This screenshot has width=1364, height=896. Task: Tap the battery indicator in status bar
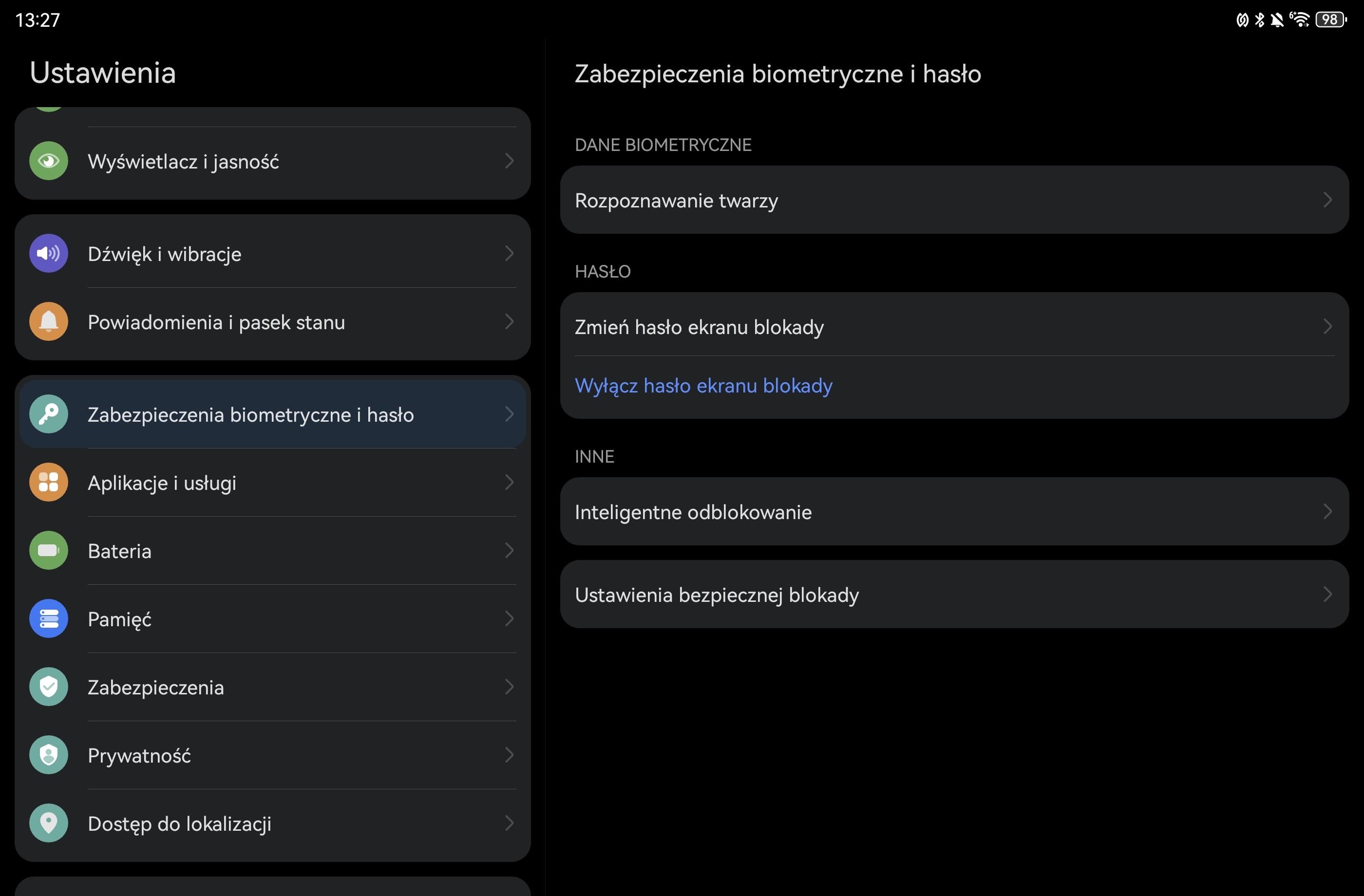point(1331,20)
